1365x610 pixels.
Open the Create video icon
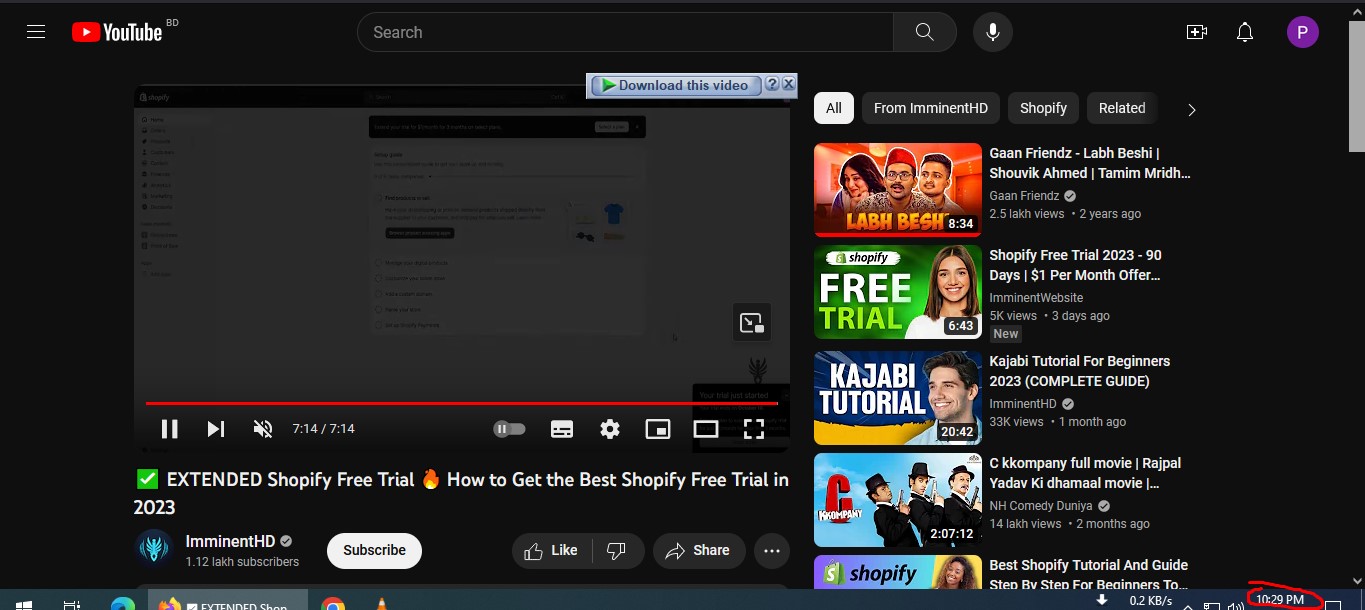(x=1197, y=32)
